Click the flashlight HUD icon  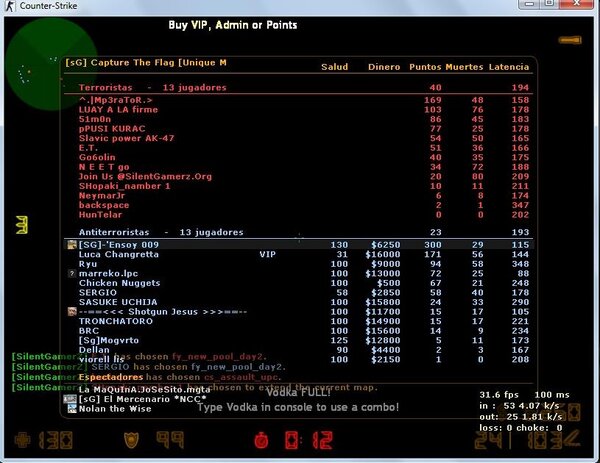(x=570, y=40)
